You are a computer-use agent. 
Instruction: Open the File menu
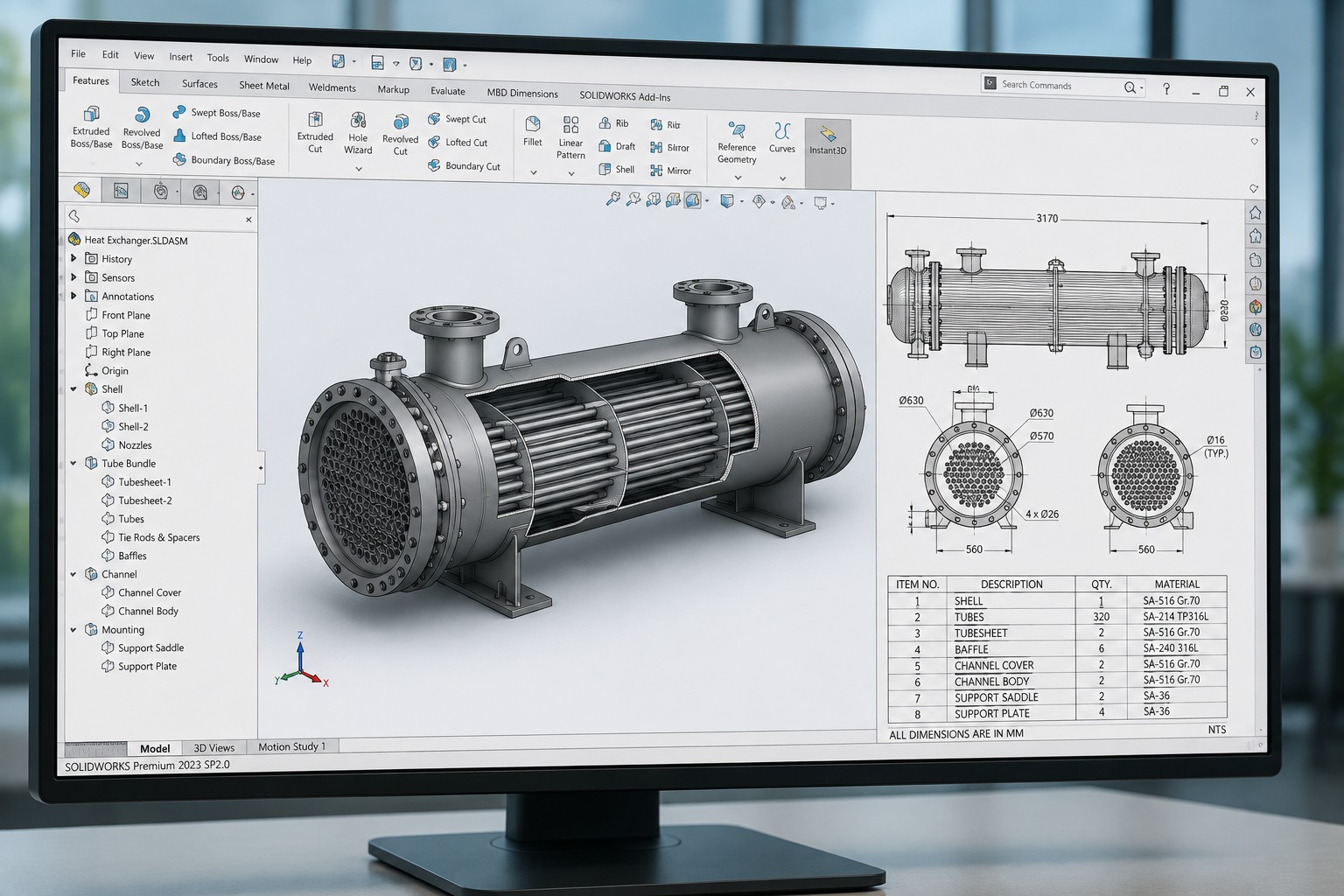coord(79,54)
